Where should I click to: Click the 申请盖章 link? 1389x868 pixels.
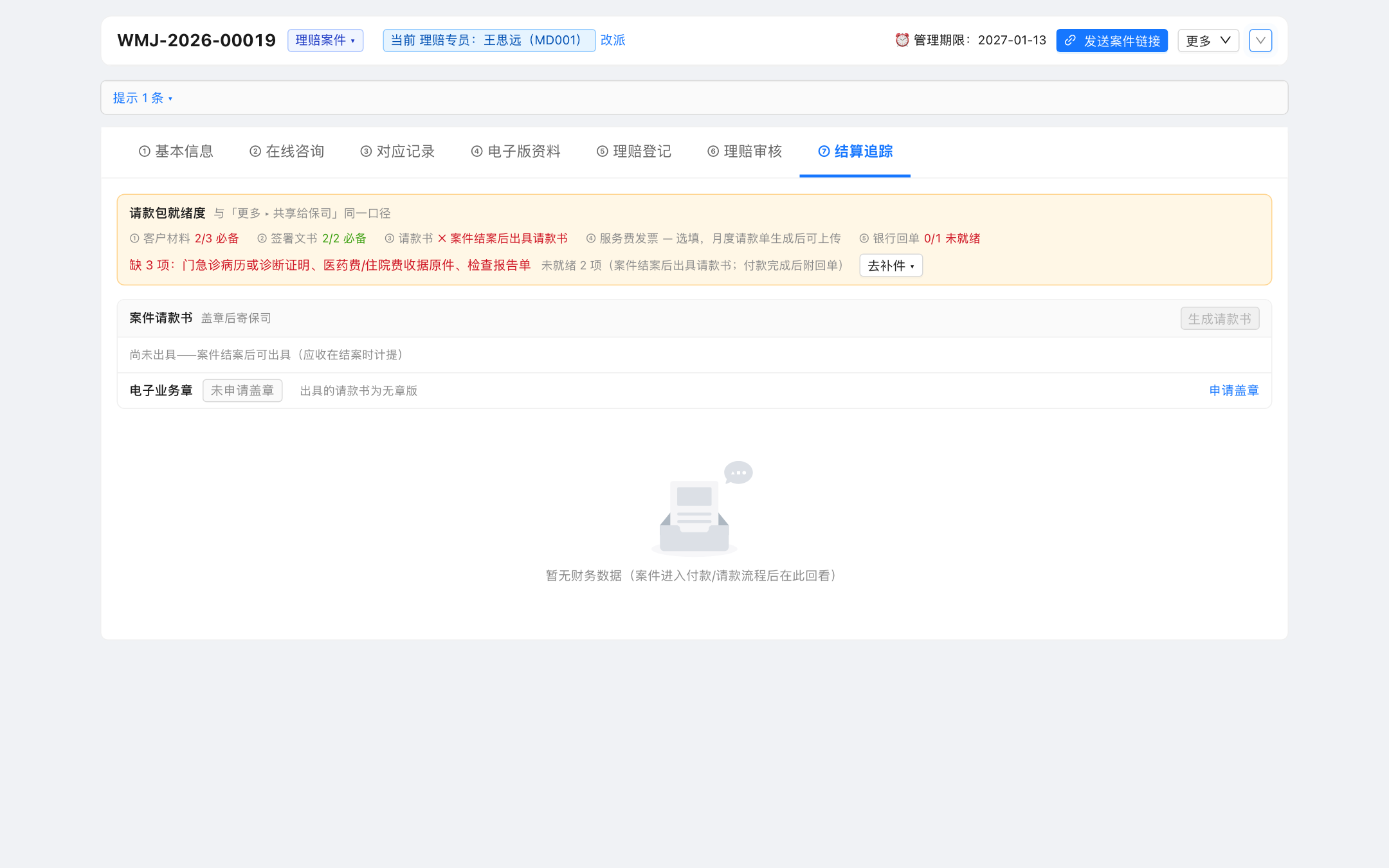(1234, 390)
